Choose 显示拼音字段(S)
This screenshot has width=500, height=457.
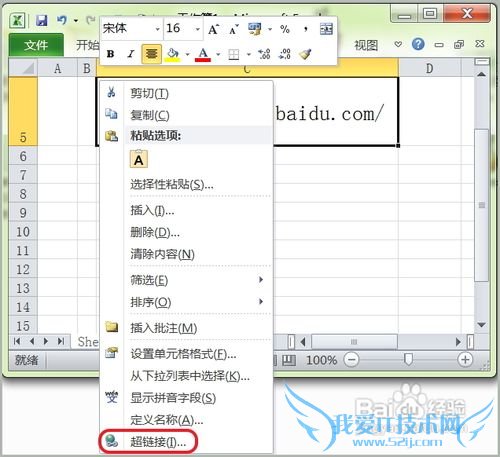pos(187,398)
